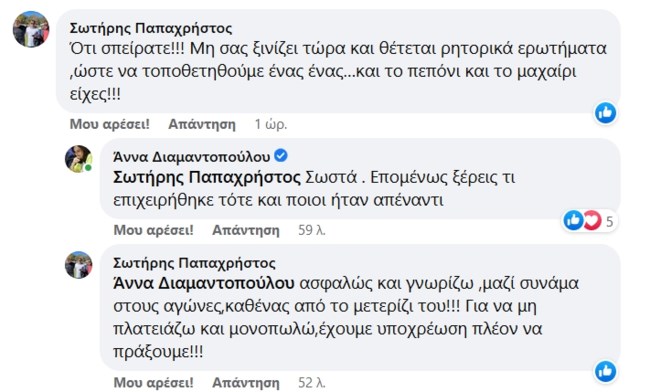
Task: Open reactions on Anna Diamantopoulou's reply
Action: point(590,220)
